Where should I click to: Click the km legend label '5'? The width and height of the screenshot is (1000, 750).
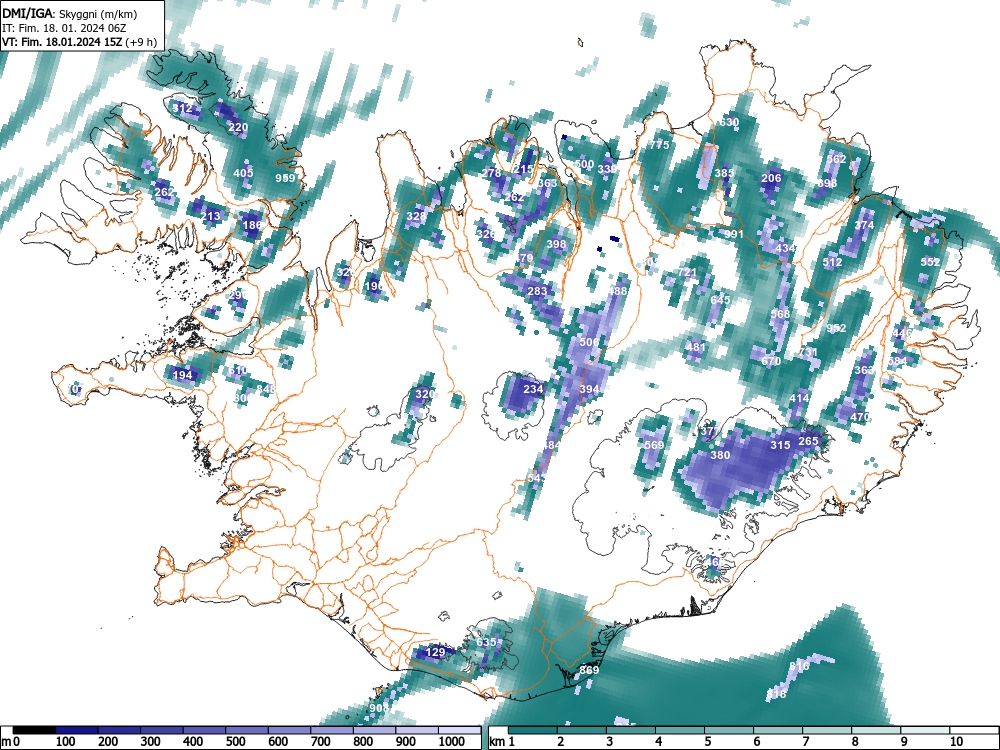(707, 742)
